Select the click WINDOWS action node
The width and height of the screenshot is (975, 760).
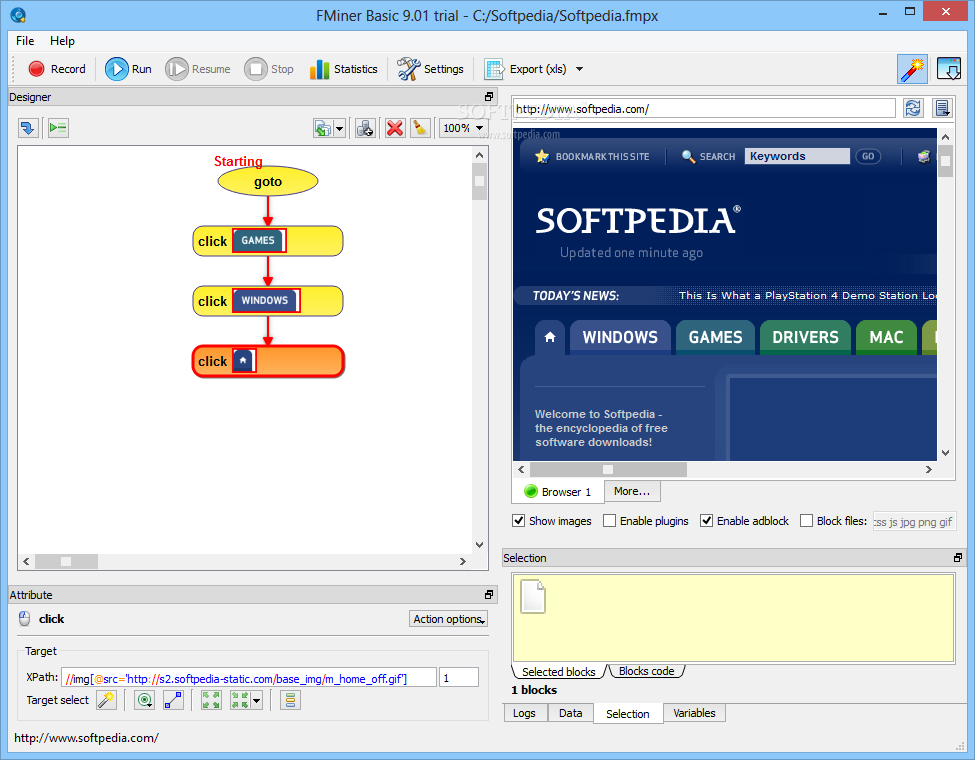click(268, 301)
